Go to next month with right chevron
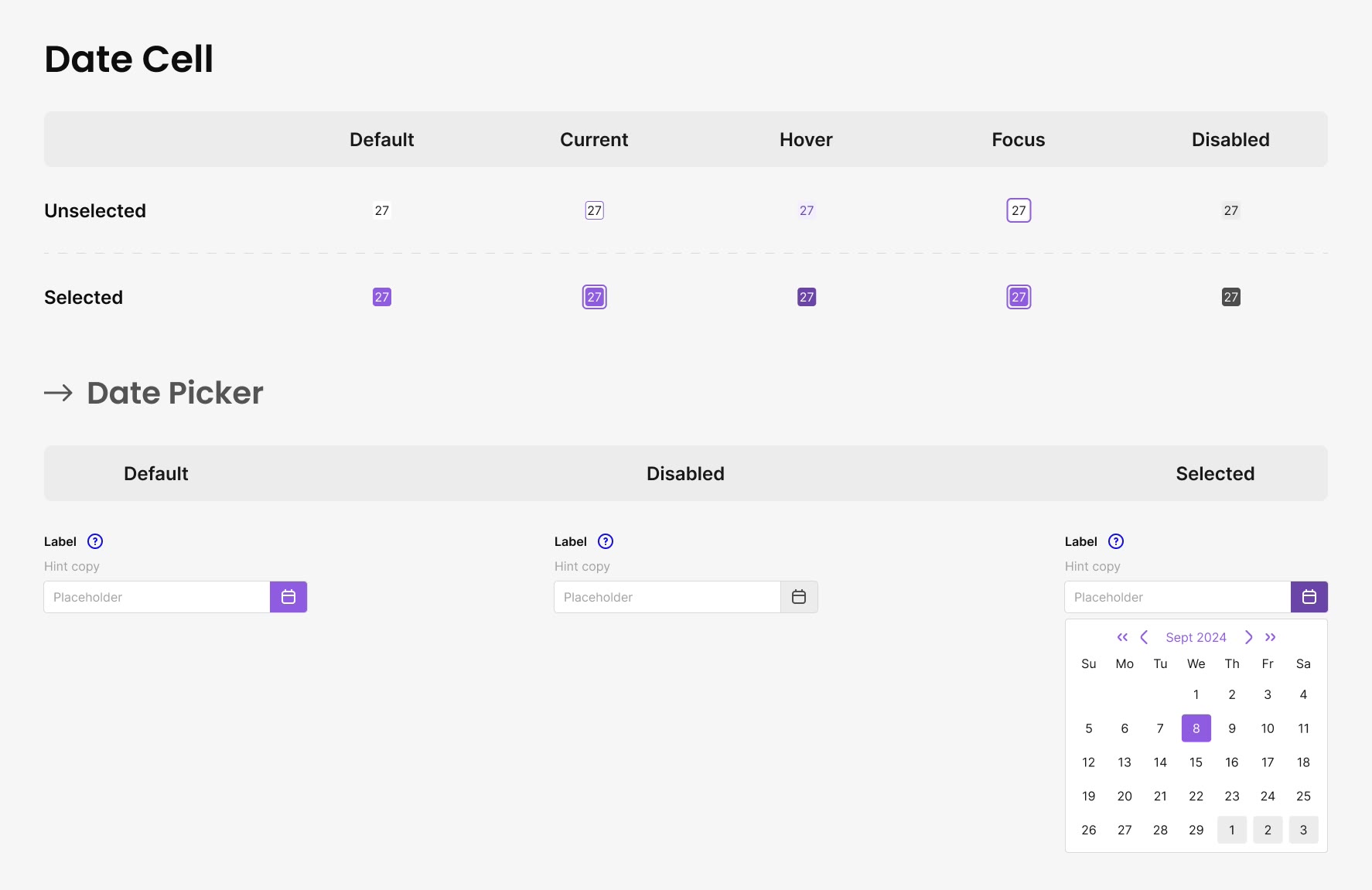The height and width of the screenshot is (890, 1372). 1248,637
